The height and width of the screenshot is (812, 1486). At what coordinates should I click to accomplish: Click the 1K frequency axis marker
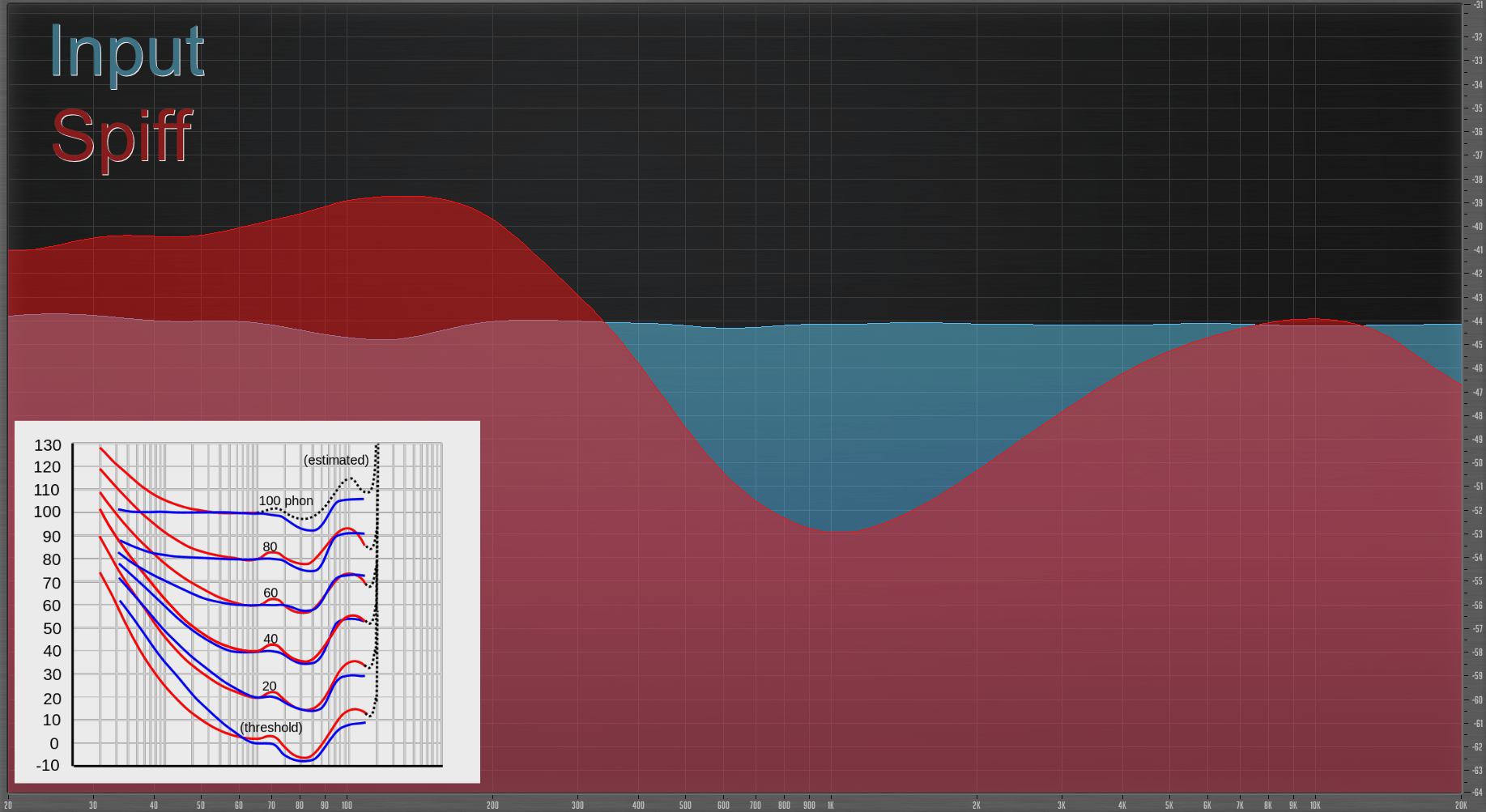pos(830,806)
